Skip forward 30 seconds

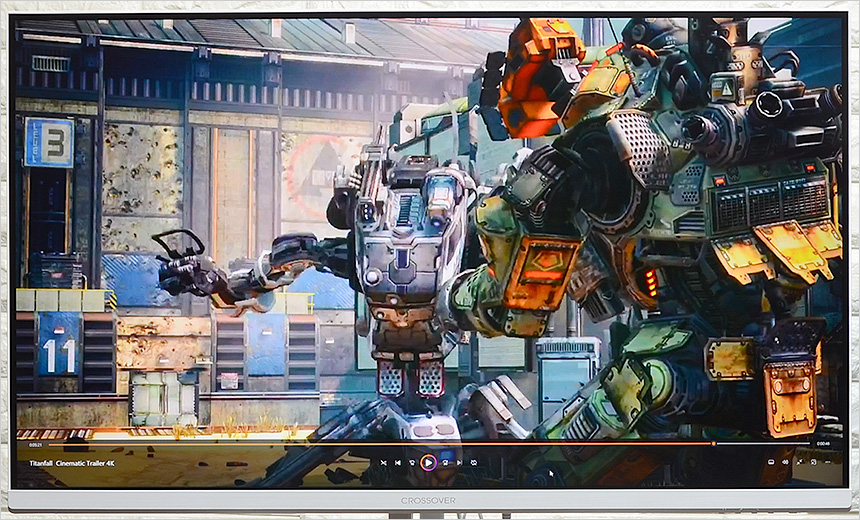coord(444,462)
